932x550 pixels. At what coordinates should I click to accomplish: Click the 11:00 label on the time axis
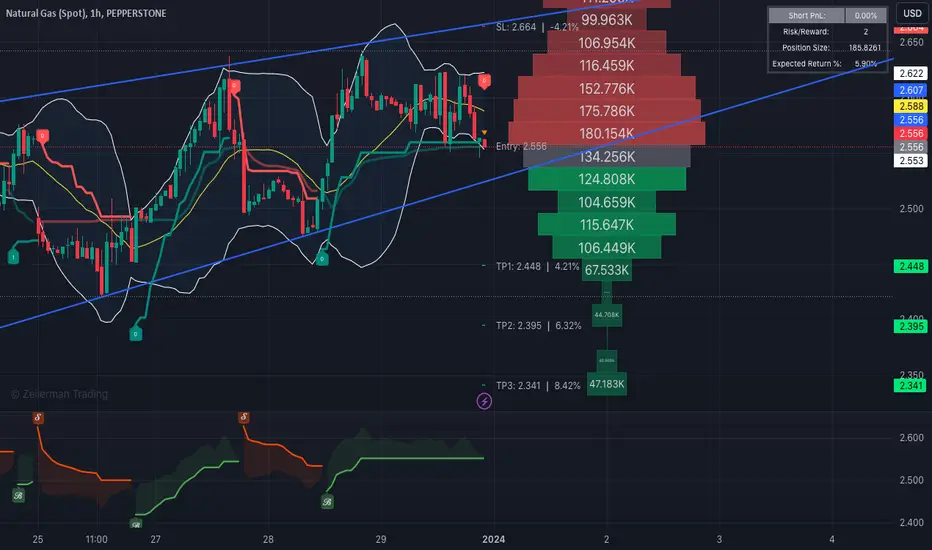coord(96,539)
